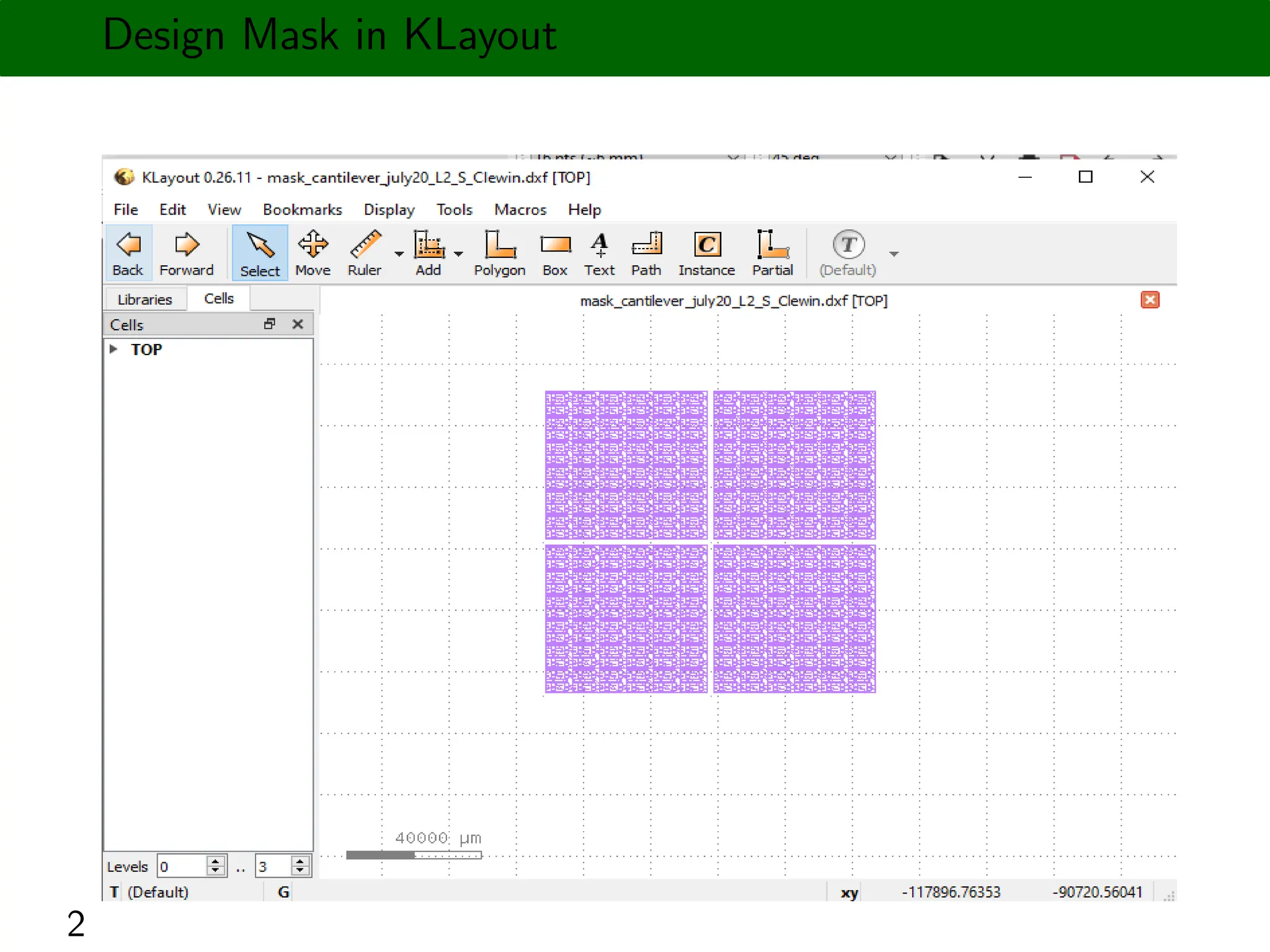1270x952 pixels.
Task: Expand the TOP cell tree item
Action: [x=113, y=349]
